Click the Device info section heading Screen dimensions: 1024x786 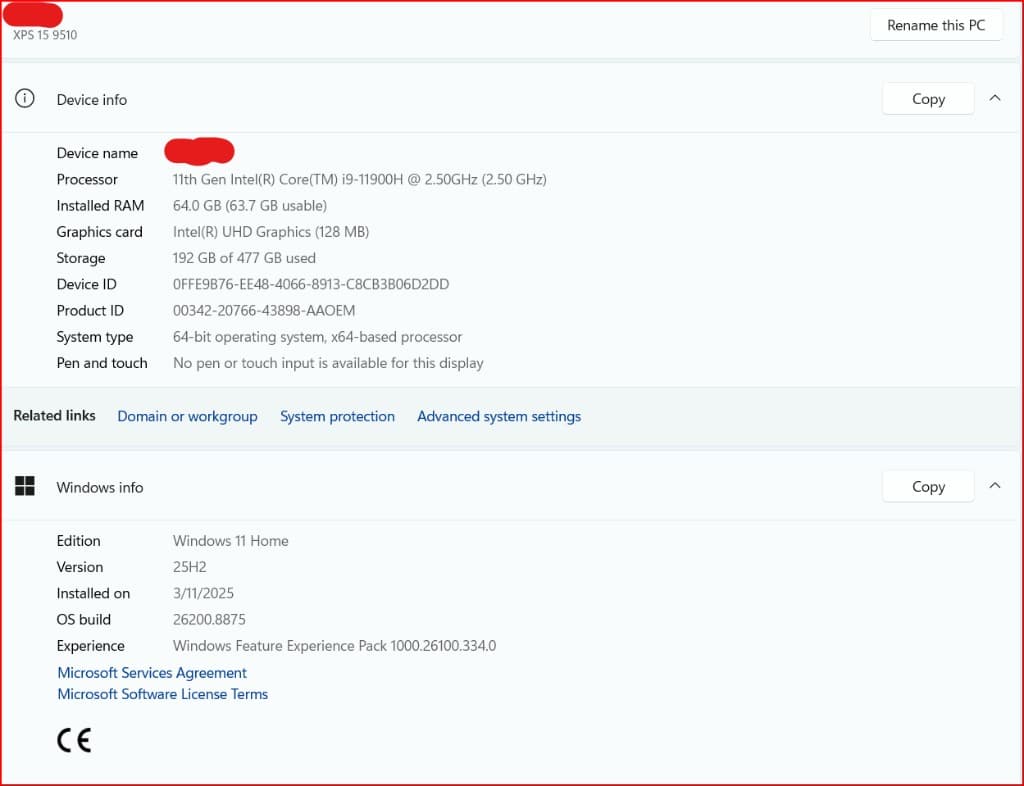(92, 99)
